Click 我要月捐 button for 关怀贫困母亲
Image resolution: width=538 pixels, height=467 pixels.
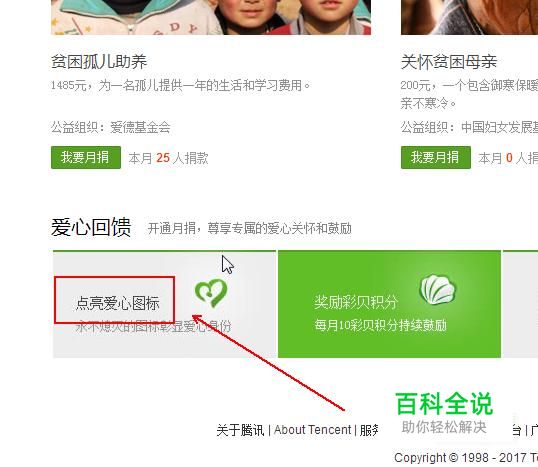click(436, 157)
